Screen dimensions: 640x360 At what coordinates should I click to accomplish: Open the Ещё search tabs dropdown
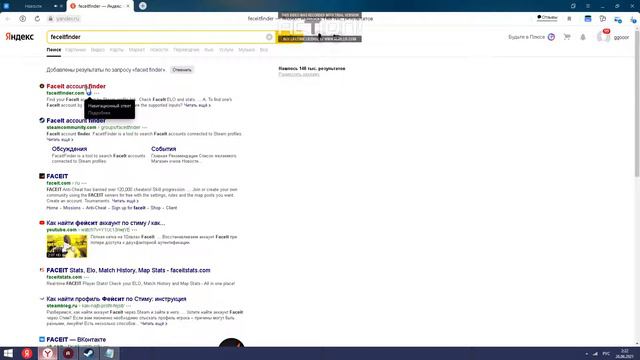click(264, 50)
